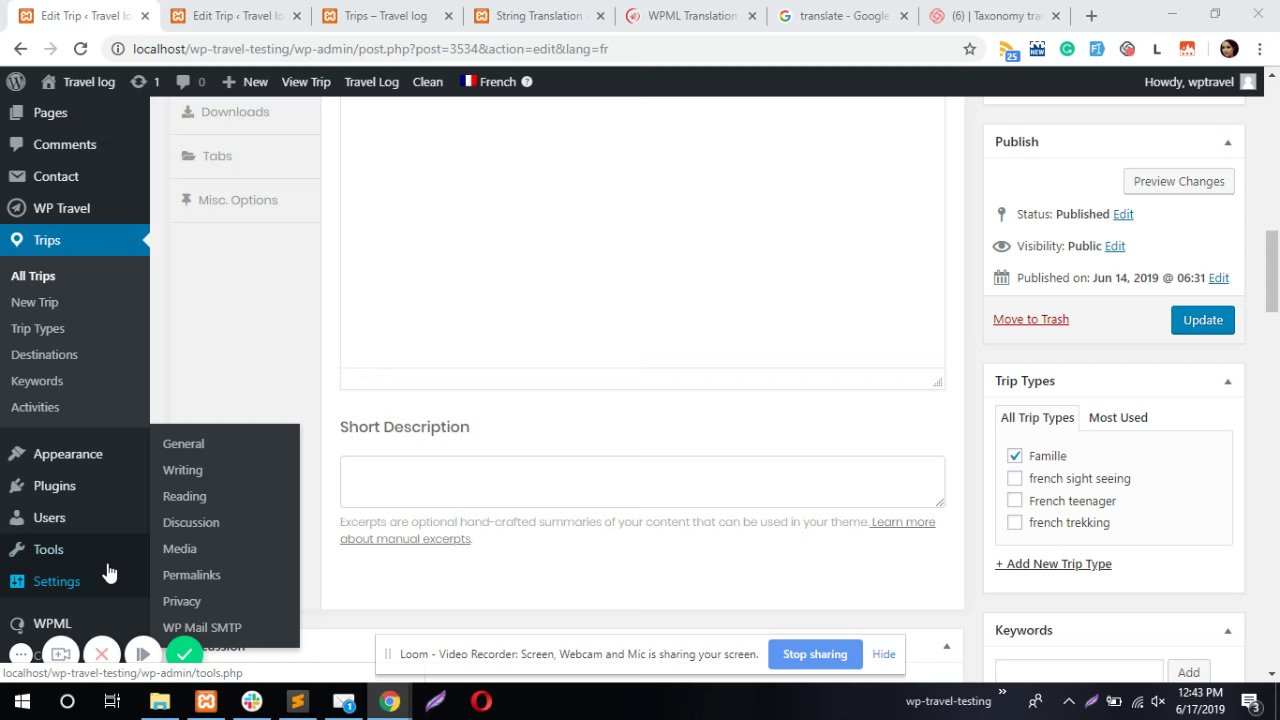Image resolution: width=1280 pixels, height=720 pixels.
Task: Click the browser address bar URL
Action: [370, 49]
